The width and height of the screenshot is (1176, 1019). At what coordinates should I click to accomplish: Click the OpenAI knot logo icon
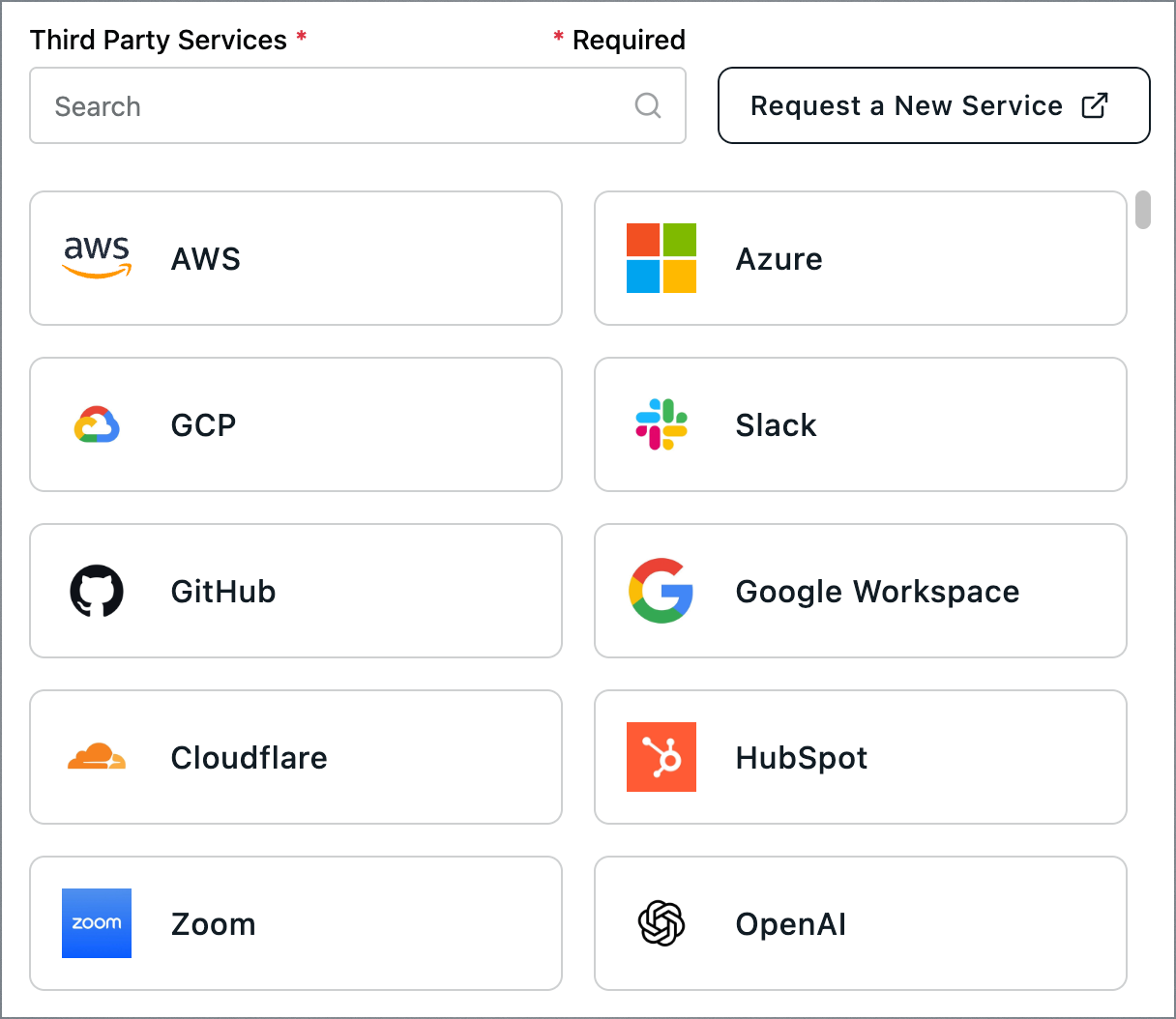tap(661, 923)
